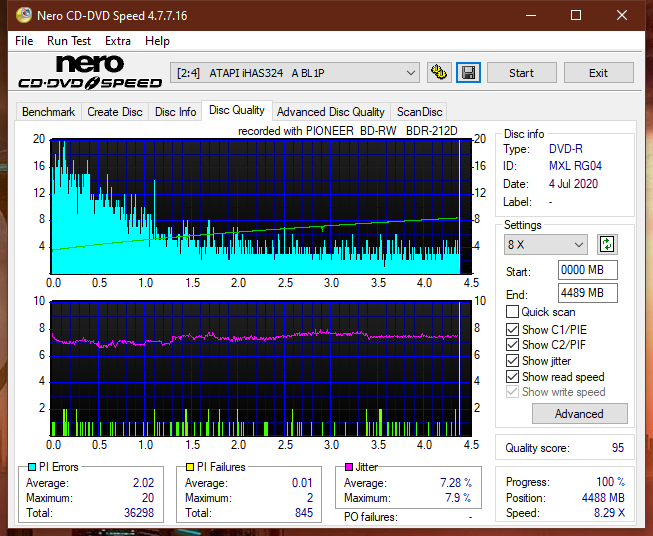This screenshot has width=653, height=536.
Task: Click the End position field 4489 MB
Action: tap(588, 293)
